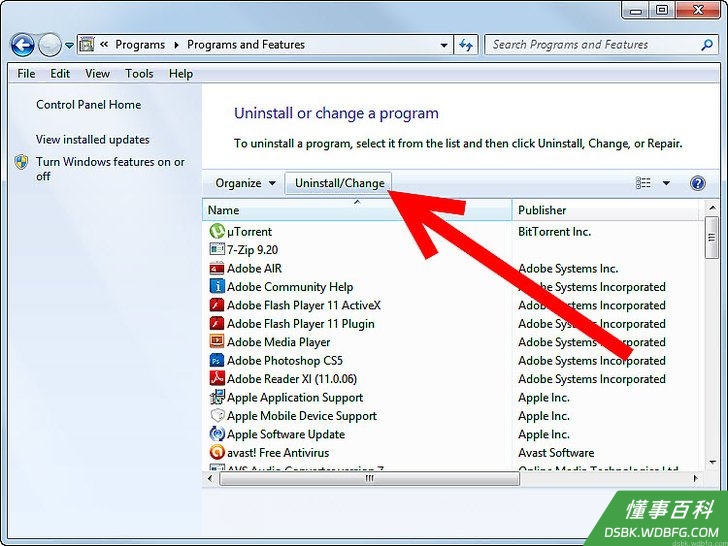Sort by the Name column header

357,210
